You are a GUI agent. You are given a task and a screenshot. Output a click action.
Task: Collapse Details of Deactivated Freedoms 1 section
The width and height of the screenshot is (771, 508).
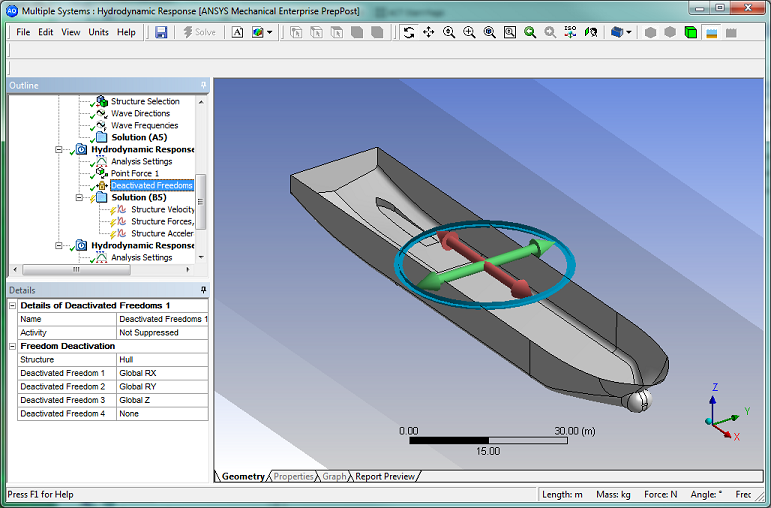tap(13, 305)
